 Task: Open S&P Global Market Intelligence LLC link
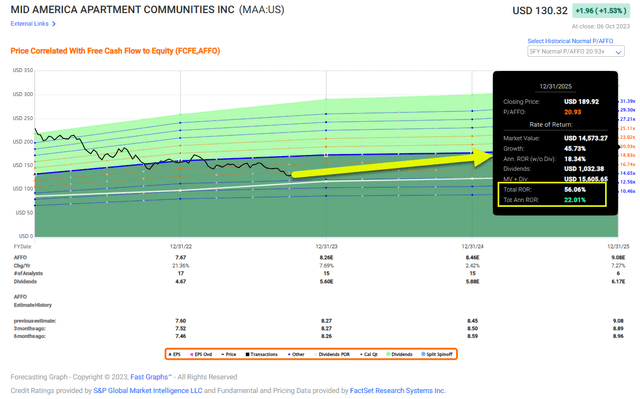[x=148, y=390]
